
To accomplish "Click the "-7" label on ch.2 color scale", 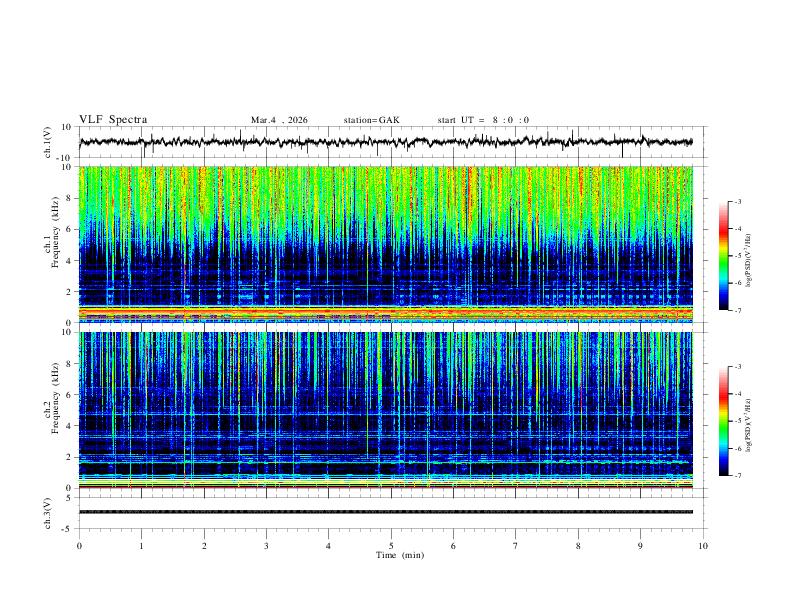I will tap(738, 476).
